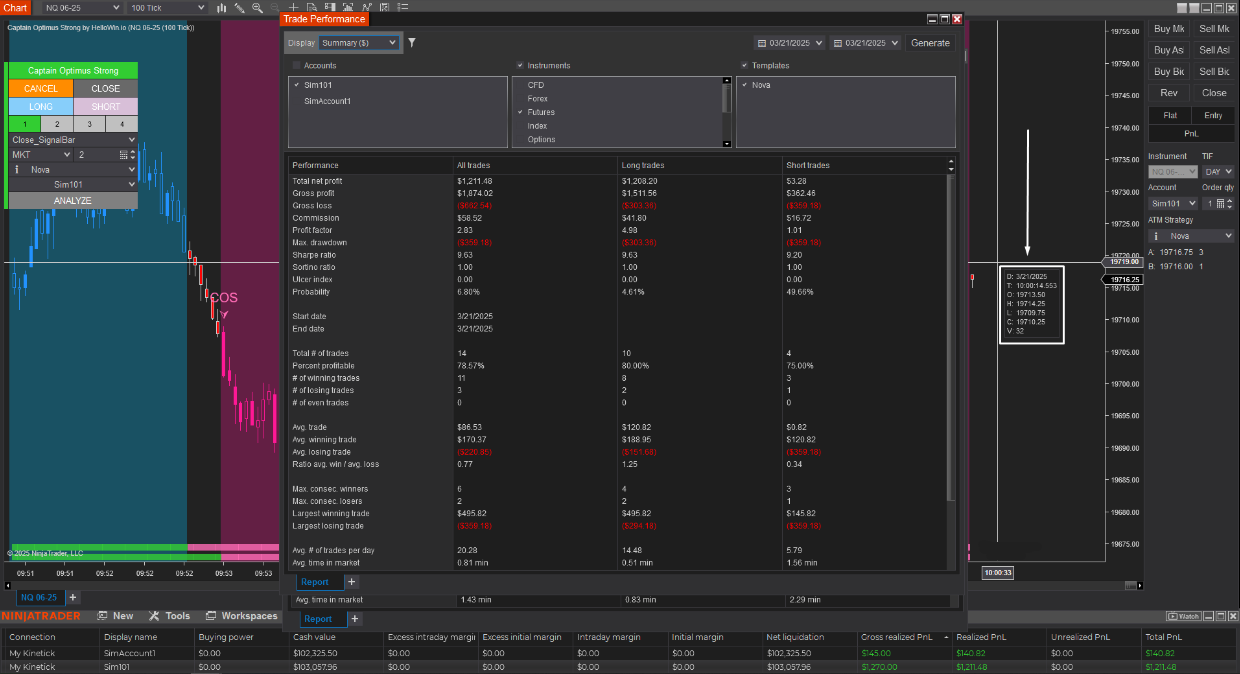Uncheck the Sim101 account

[x=297, y=85]
